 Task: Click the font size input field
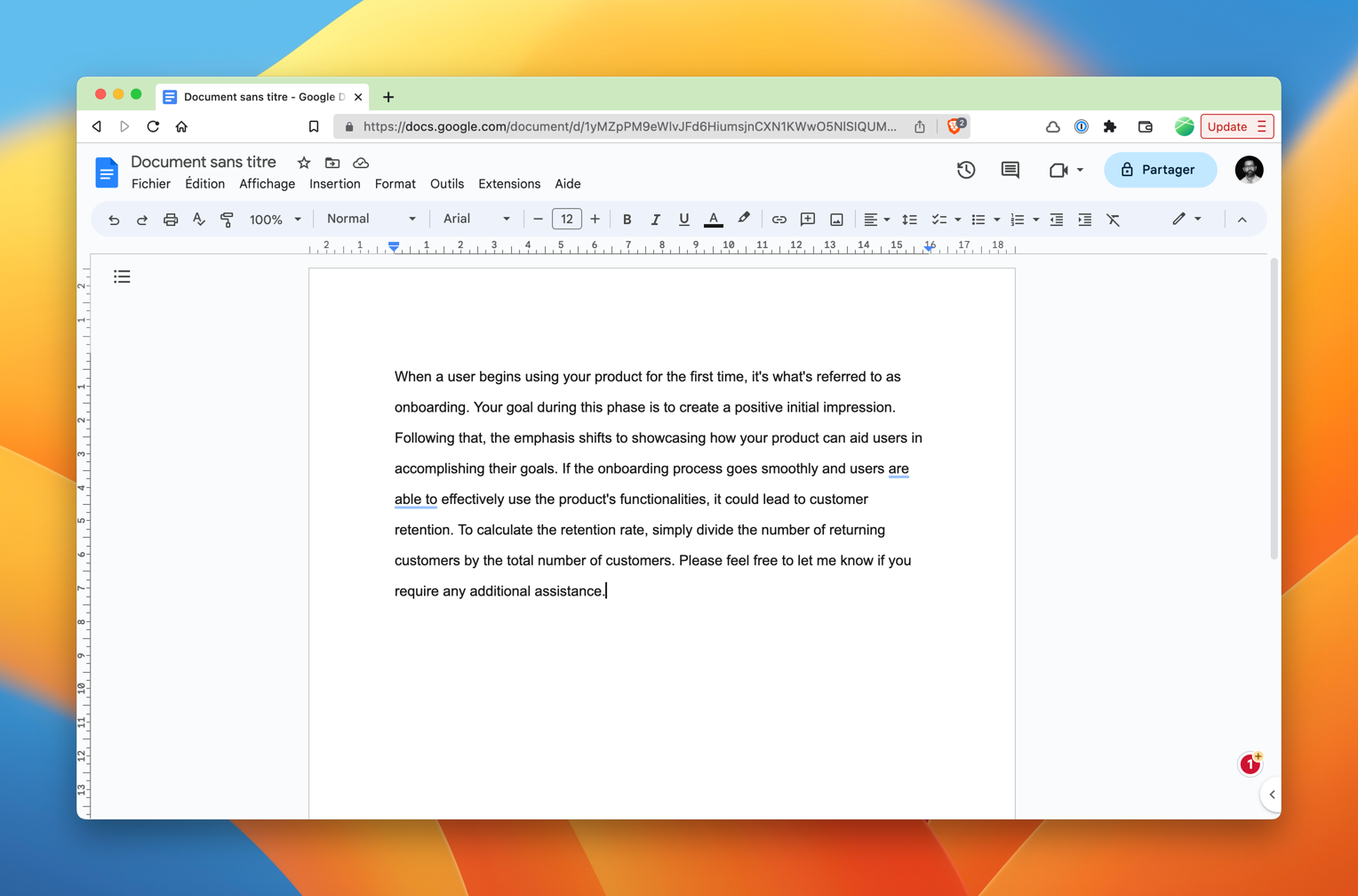(566, 219)
